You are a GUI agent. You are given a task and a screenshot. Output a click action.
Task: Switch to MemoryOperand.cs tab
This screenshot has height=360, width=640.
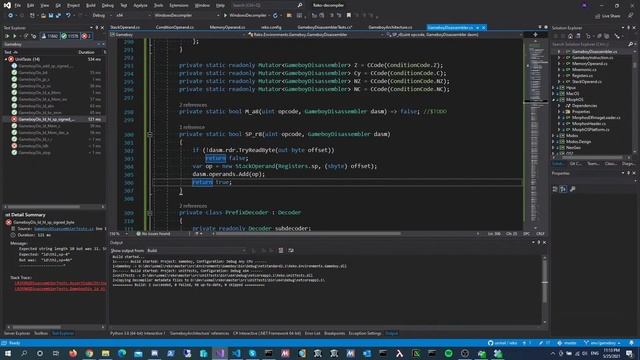click(227, 27)
